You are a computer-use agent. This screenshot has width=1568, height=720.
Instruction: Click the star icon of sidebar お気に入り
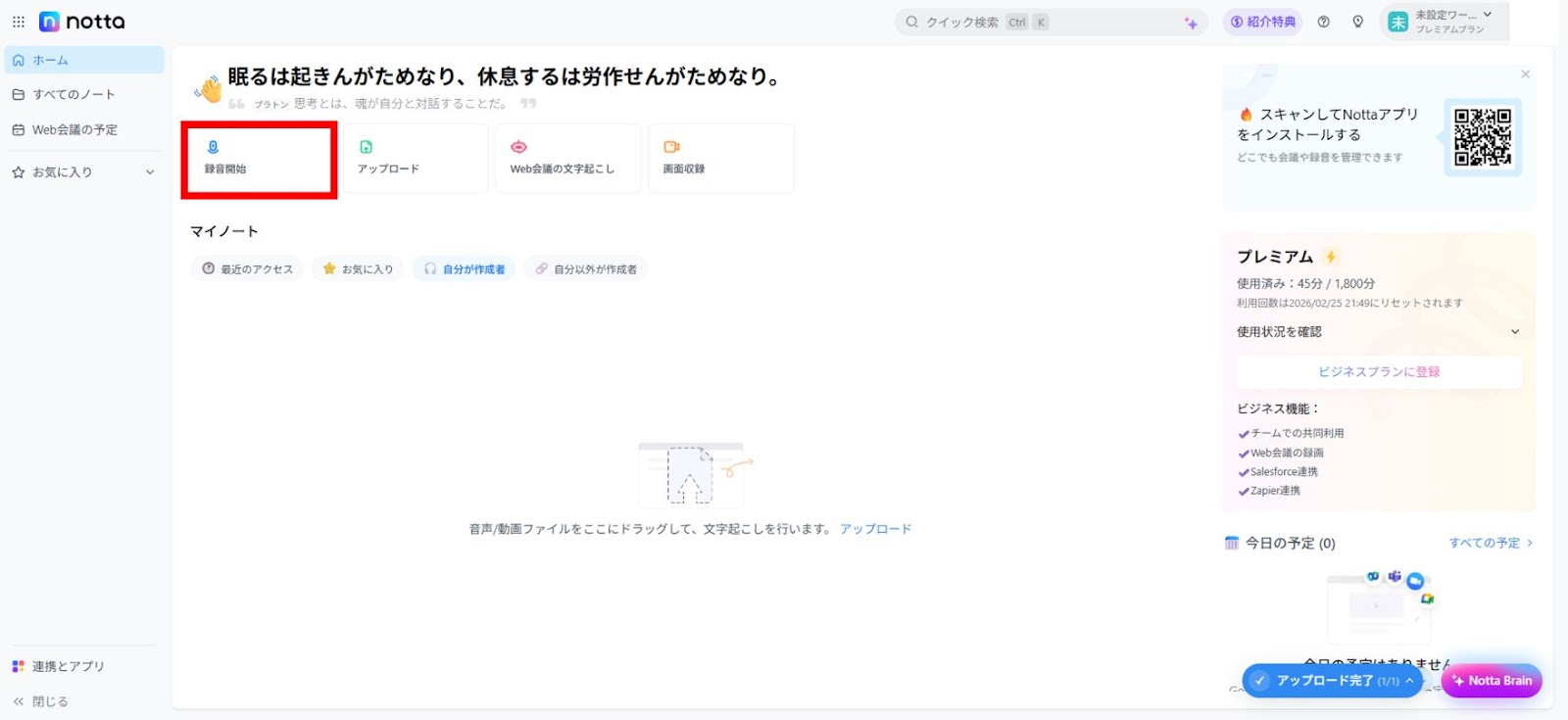click(x=19, y=172)
